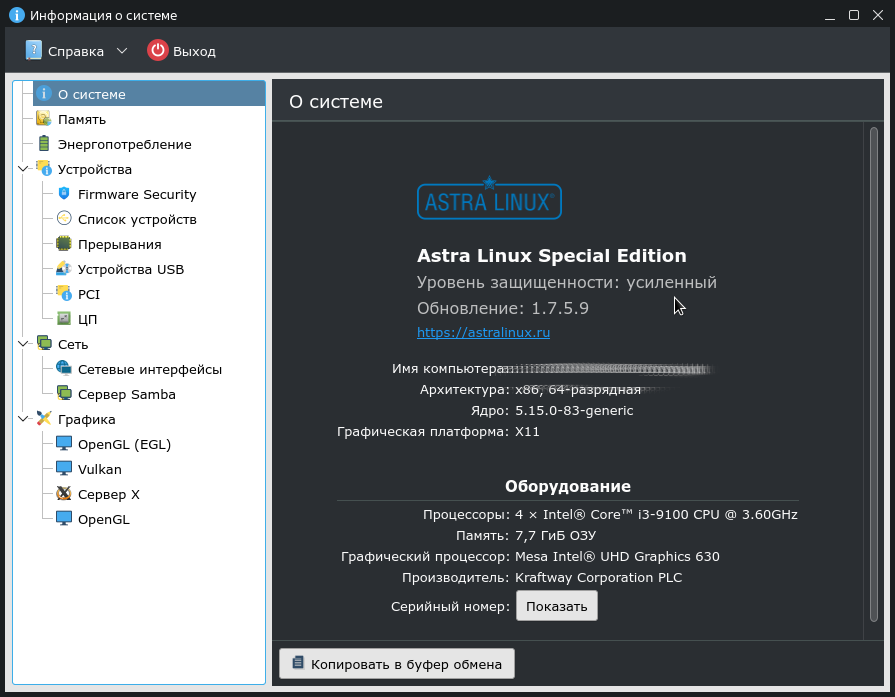Click the Сетевые интерфейсы globe icon
This screenshot has width=895, height=697.
64,368
